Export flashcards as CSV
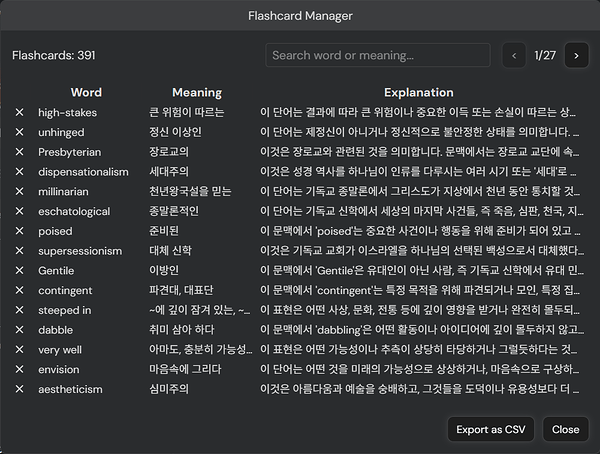 point(490,429)
